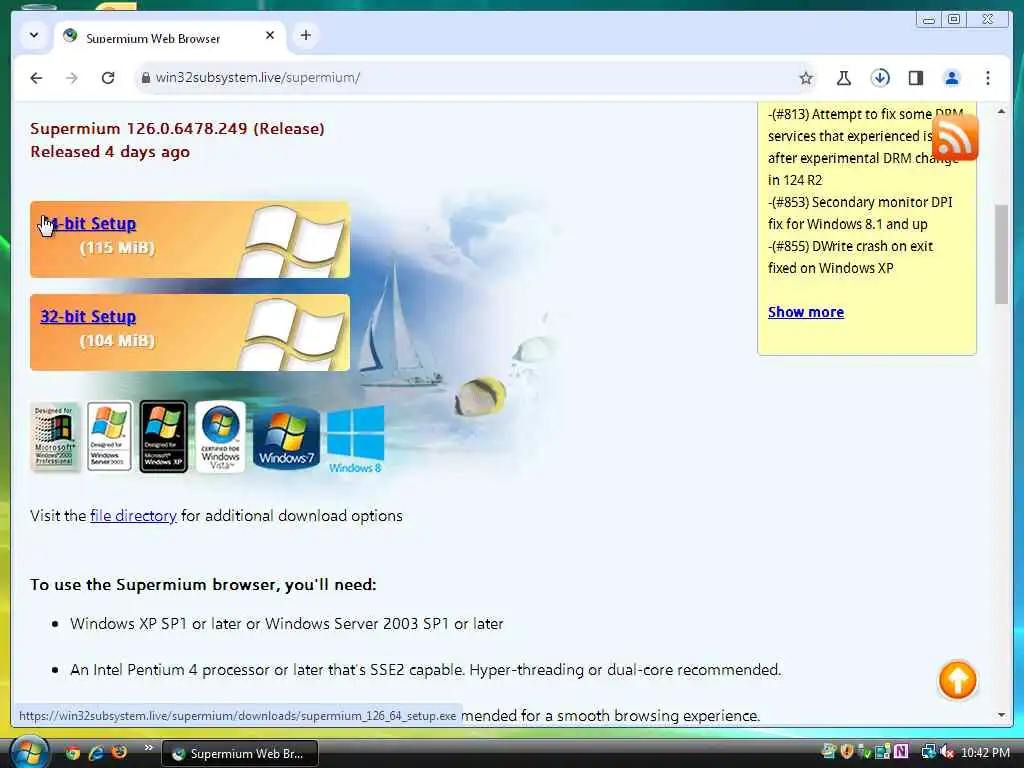Click Show more in the changelog
Image resolution: width=1024 pixels, height=768 pixels.
pyautogui.click(x=806, y=312)
